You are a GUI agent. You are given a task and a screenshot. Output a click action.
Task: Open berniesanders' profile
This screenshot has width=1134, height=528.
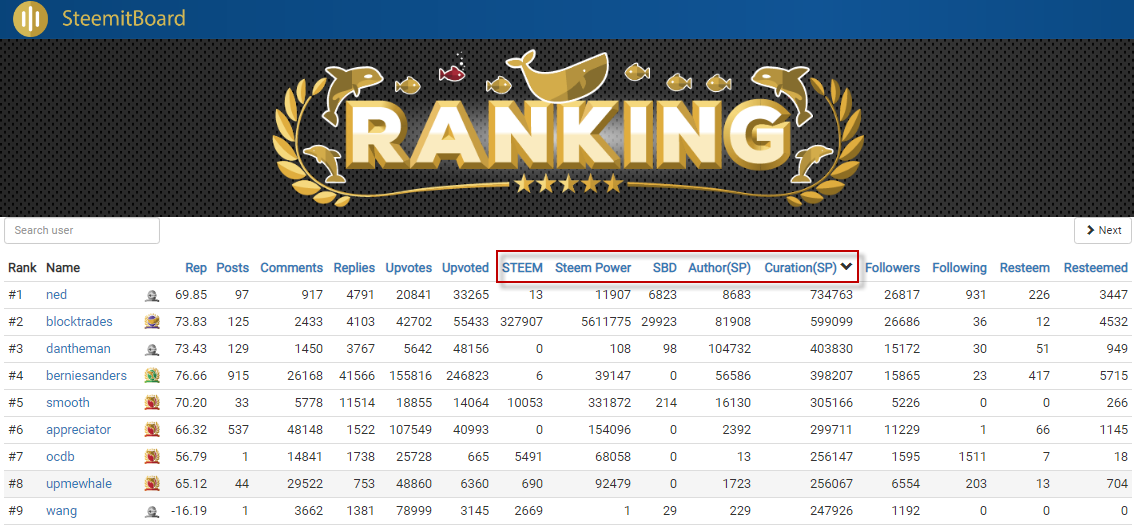coord(86,376)
